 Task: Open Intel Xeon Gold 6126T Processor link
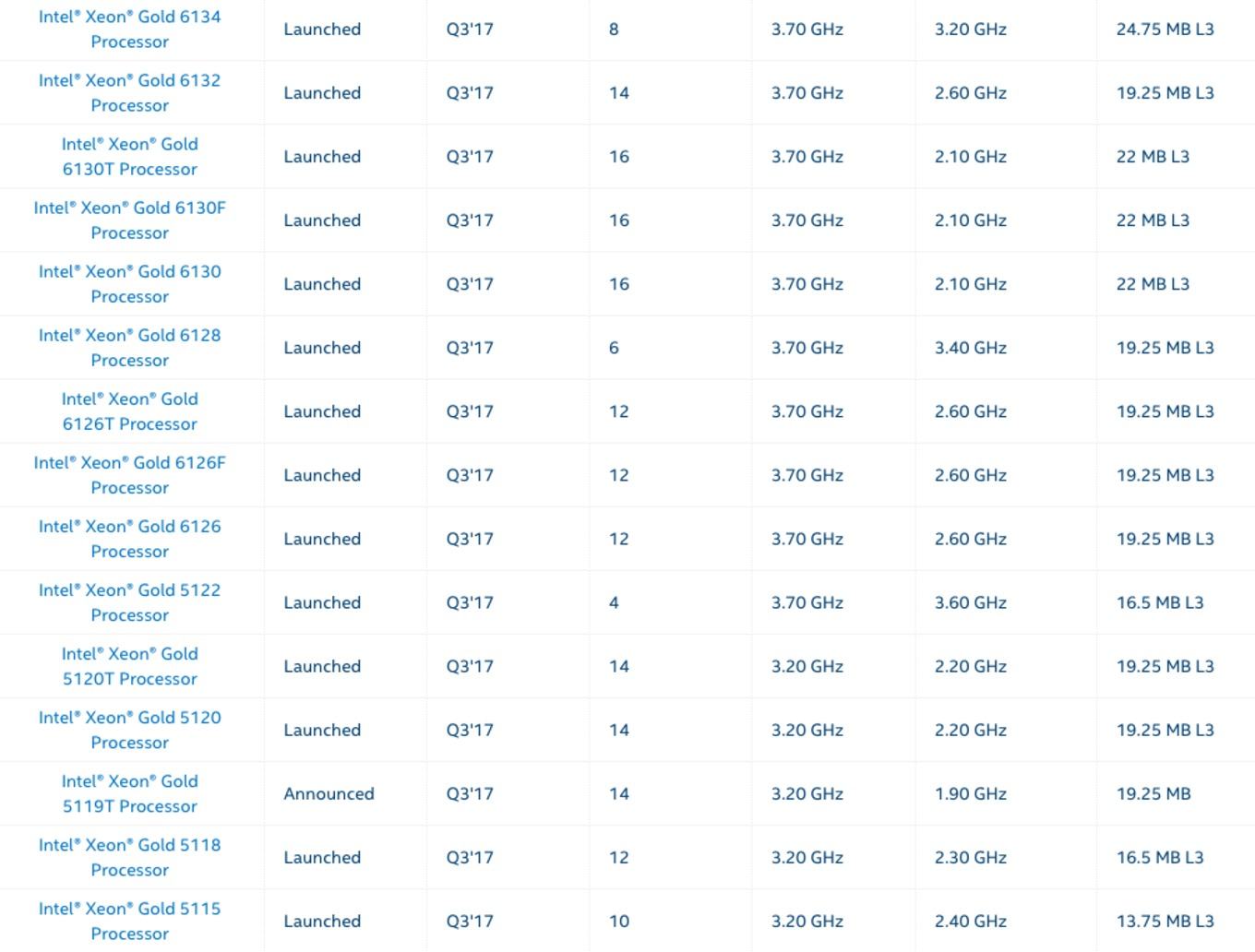(x=130, y=411)
